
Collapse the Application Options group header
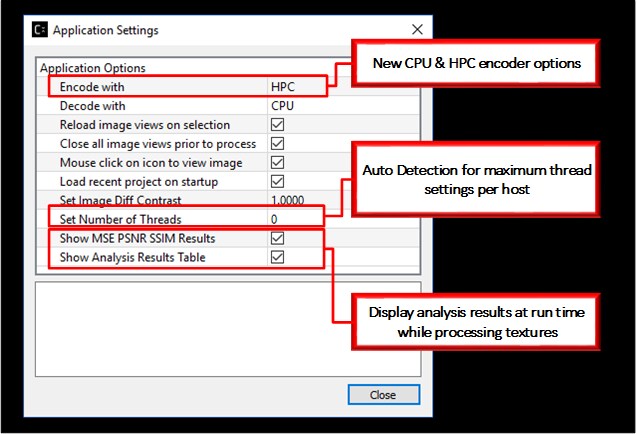click(x=92, y=68)
